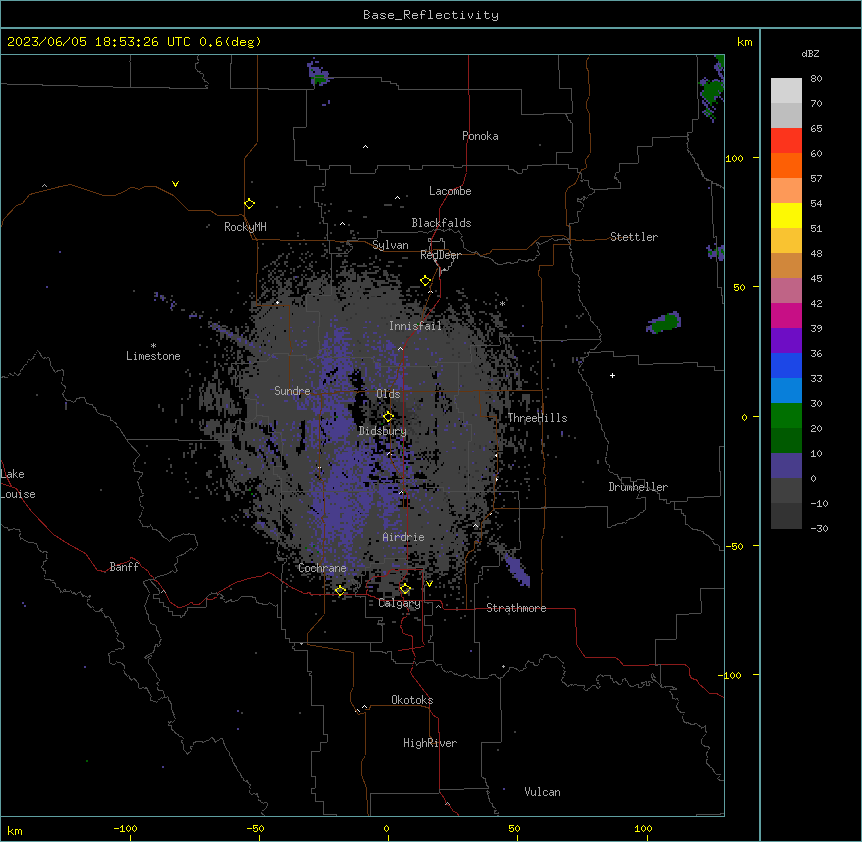
Task: Click white plus marker between Stettler and Drumheller
Action: pos(612,375)
